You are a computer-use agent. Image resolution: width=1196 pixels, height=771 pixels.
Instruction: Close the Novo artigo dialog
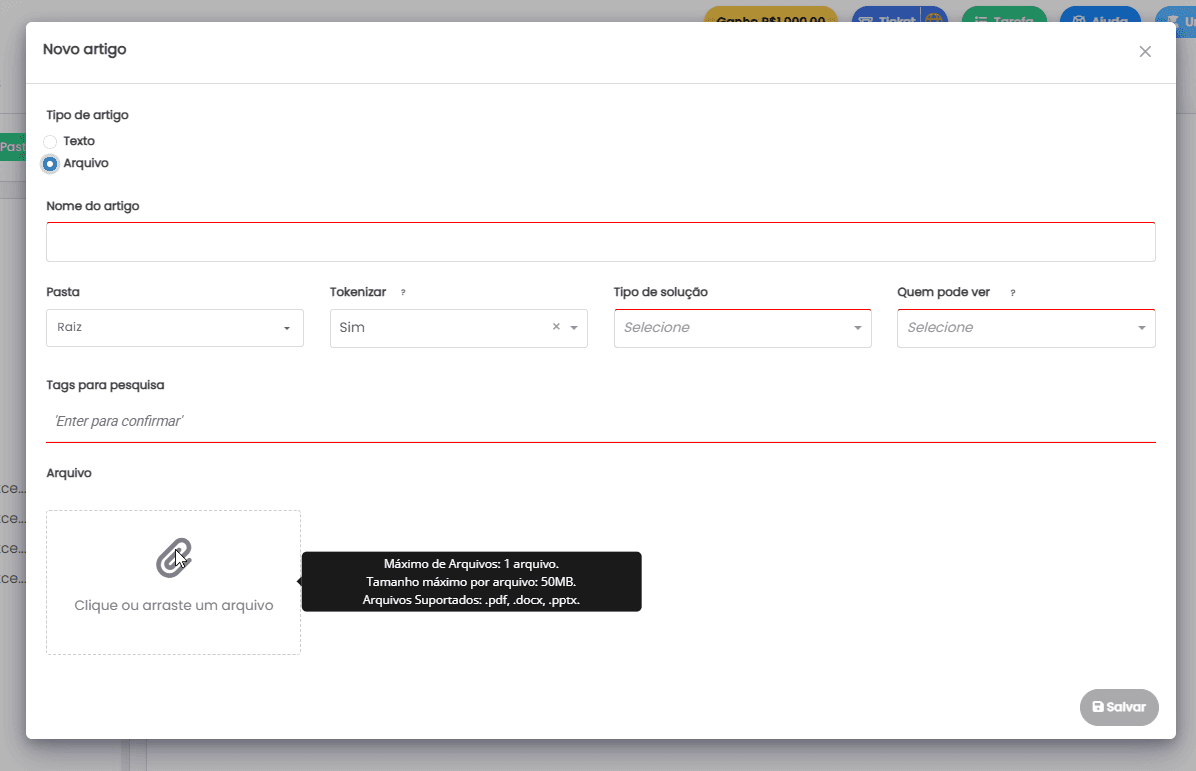tap(1145, 51)
